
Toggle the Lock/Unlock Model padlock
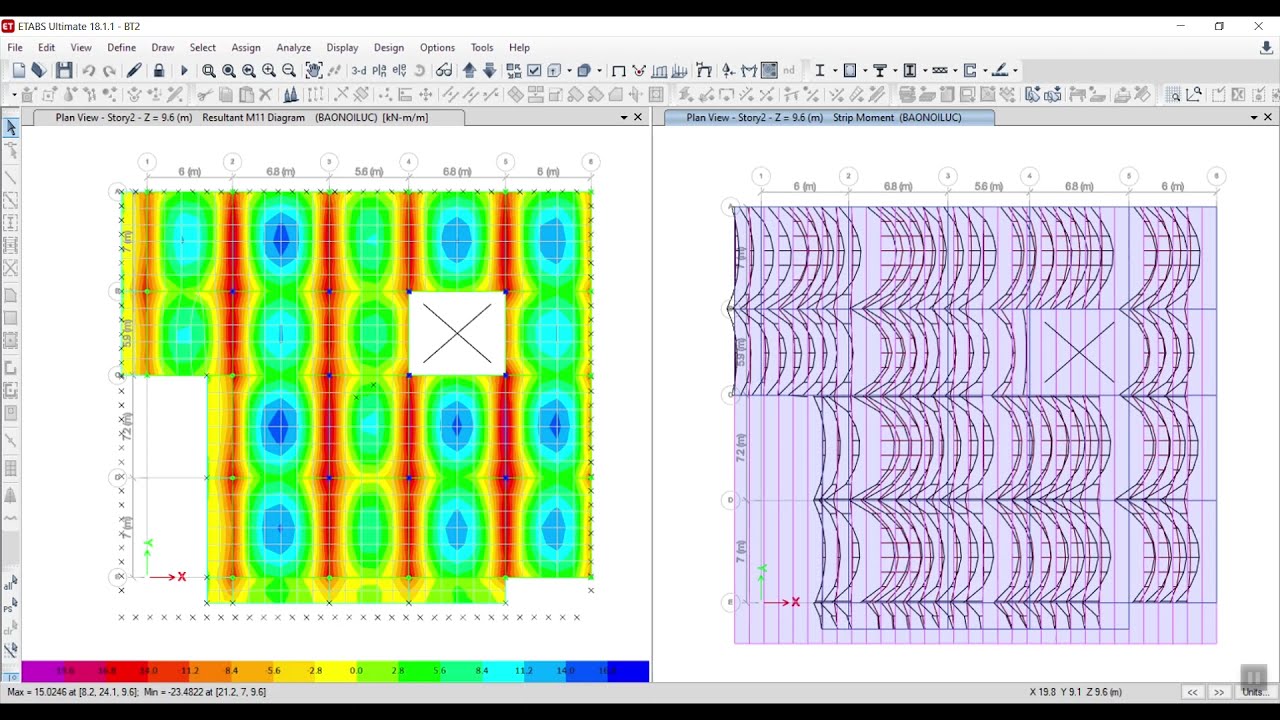[x=158, y=70]
